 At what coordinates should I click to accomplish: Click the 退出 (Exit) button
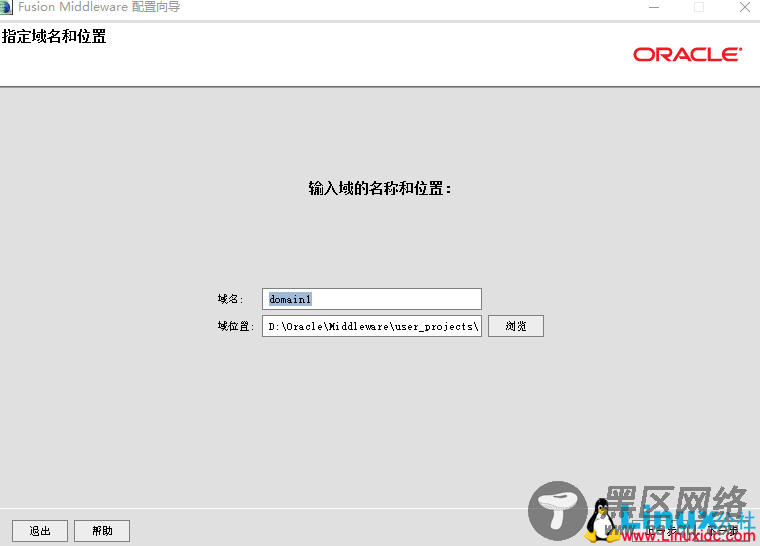40,531
